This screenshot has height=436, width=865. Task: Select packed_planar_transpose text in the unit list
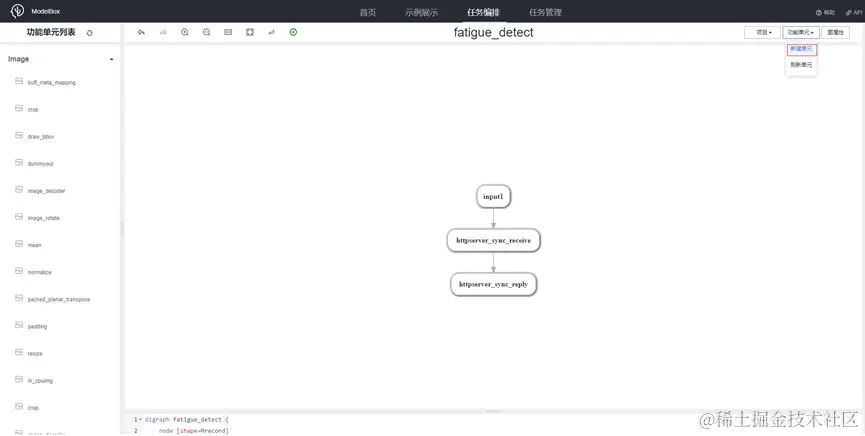point(59,299)
